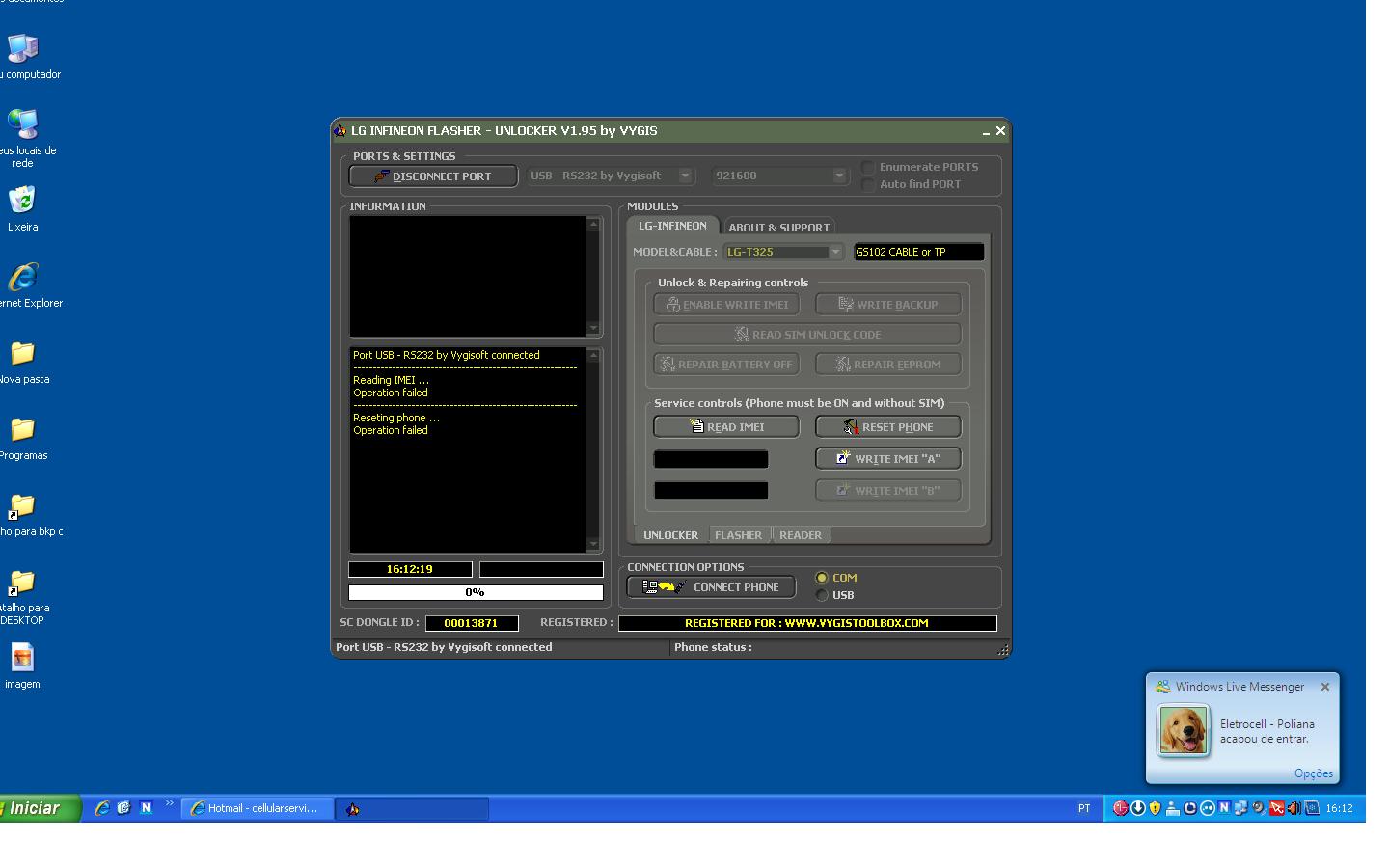Click the READ IMEI button
Screen dimensions: 1389x868
click(726, 426)
